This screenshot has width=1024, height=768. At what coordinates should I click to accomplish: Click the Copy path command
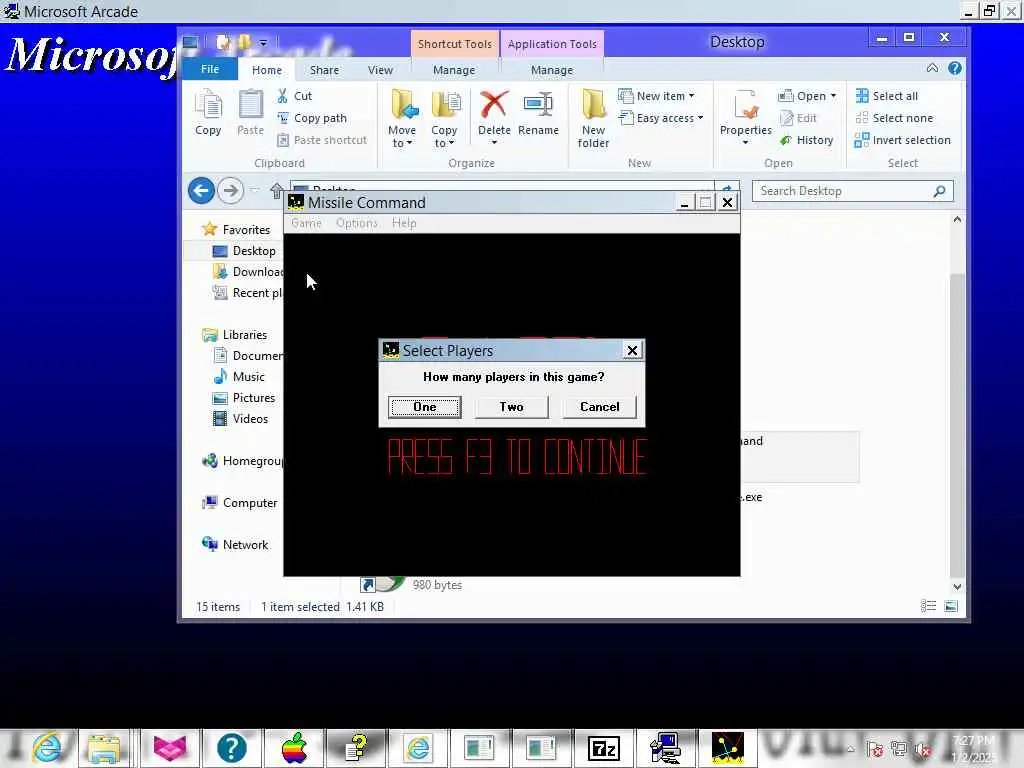click(x=312, y=118)
